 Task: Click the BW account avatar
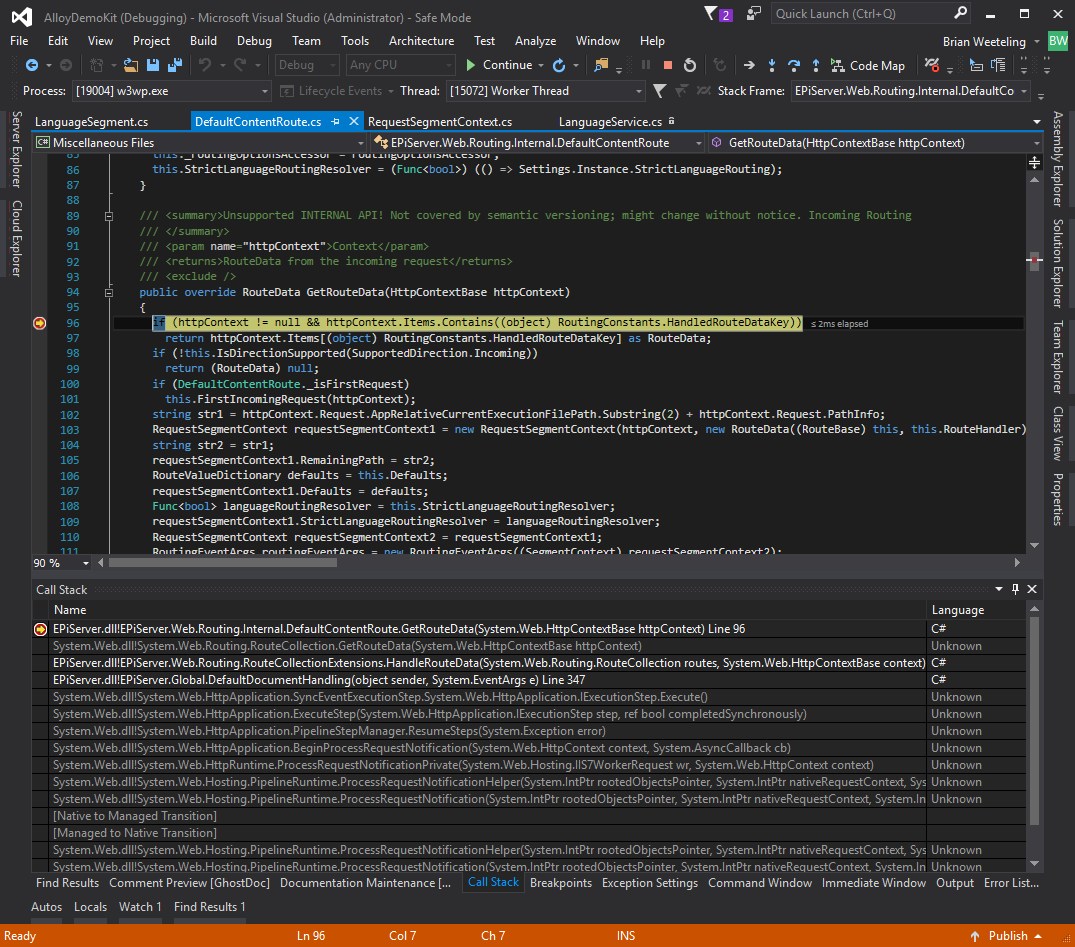[x=1058, y=41]
